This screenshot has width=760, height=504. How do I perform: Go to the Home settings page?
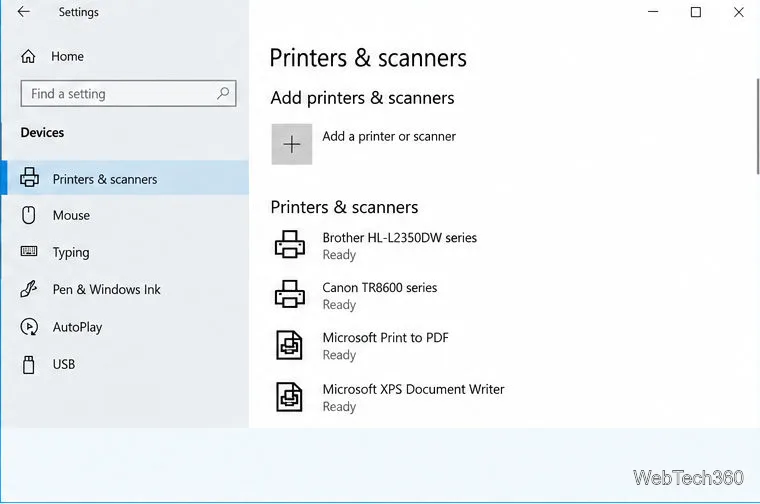67,57
